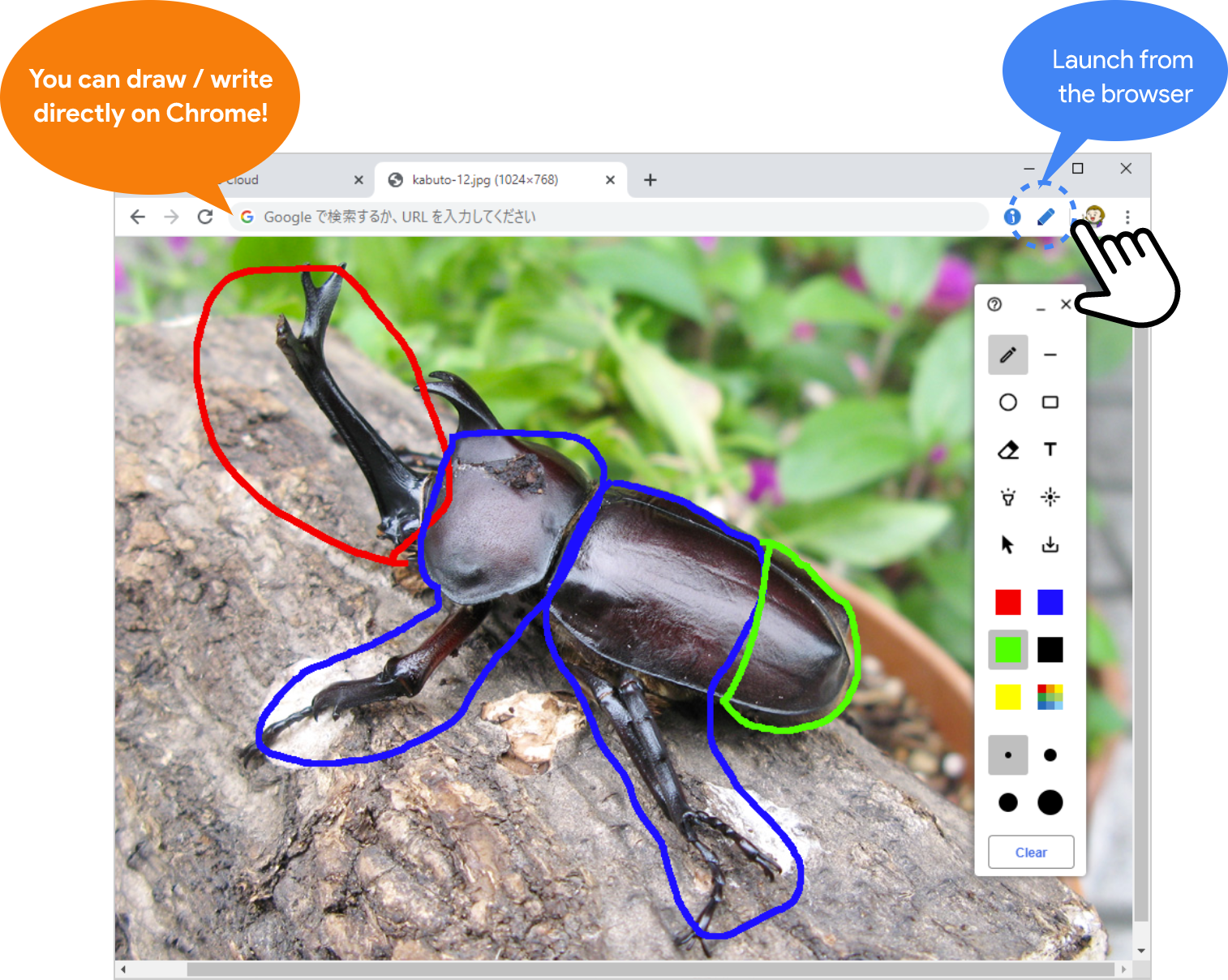The height and width of the screenshot is (980, 1228).
Task: Select the straight line tool
Action: click(x=1050, y=355)
